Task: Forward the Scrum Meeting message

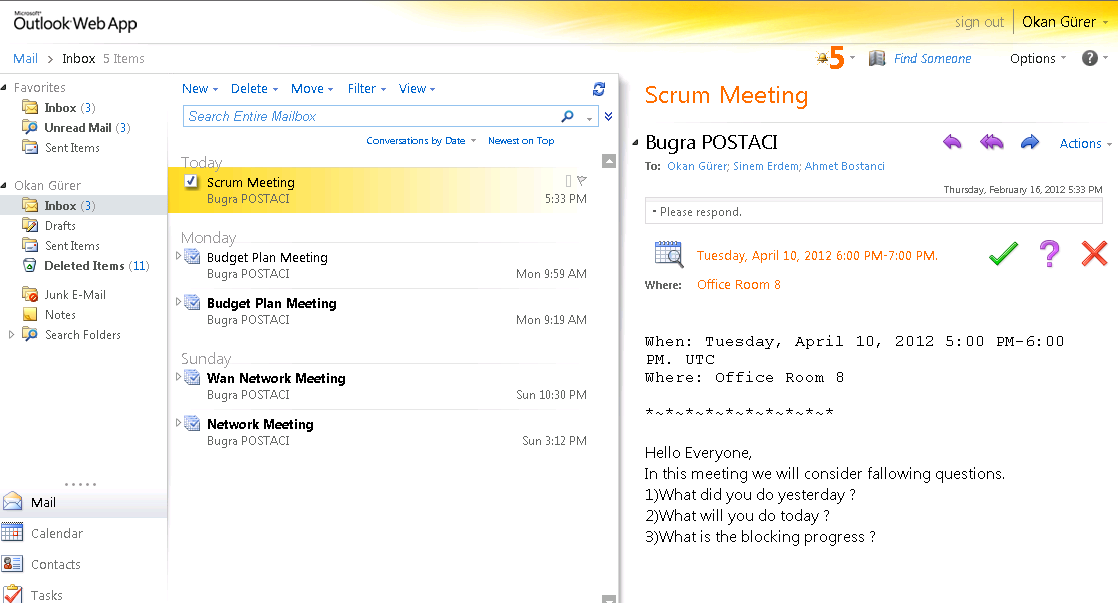Action: click(1030, 143)
